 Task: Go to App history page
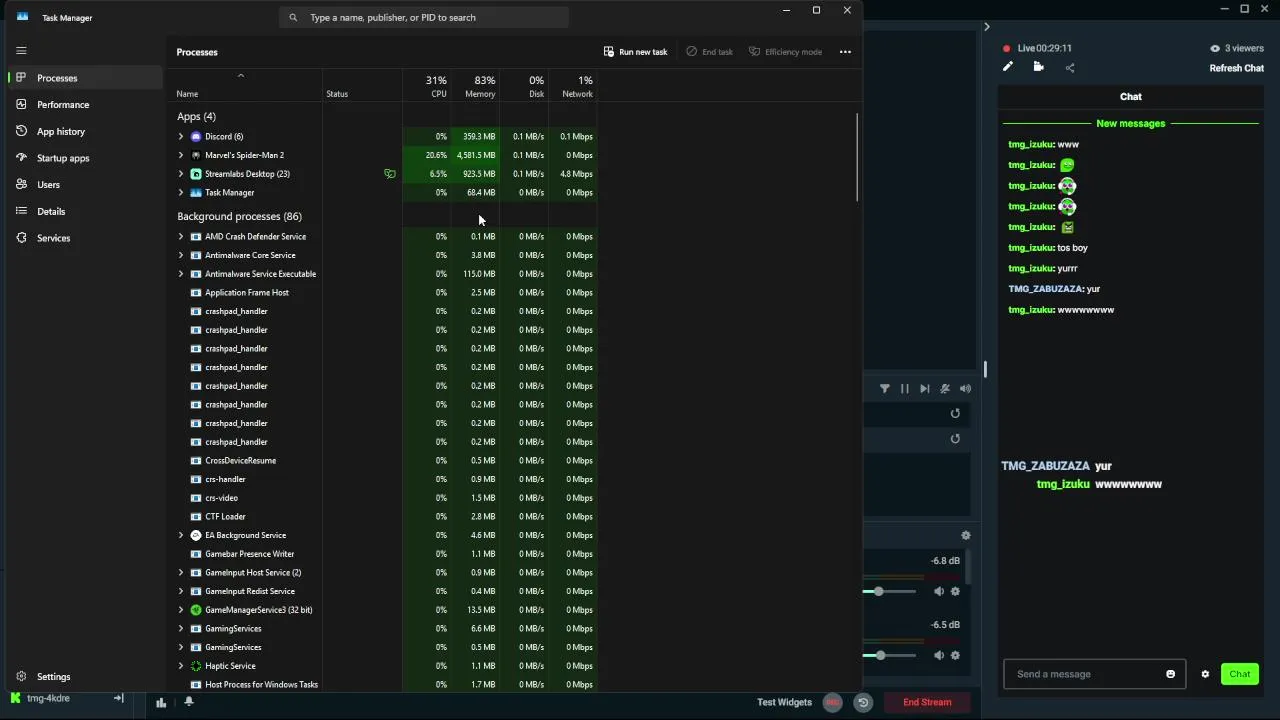click(x=84, y=131)
